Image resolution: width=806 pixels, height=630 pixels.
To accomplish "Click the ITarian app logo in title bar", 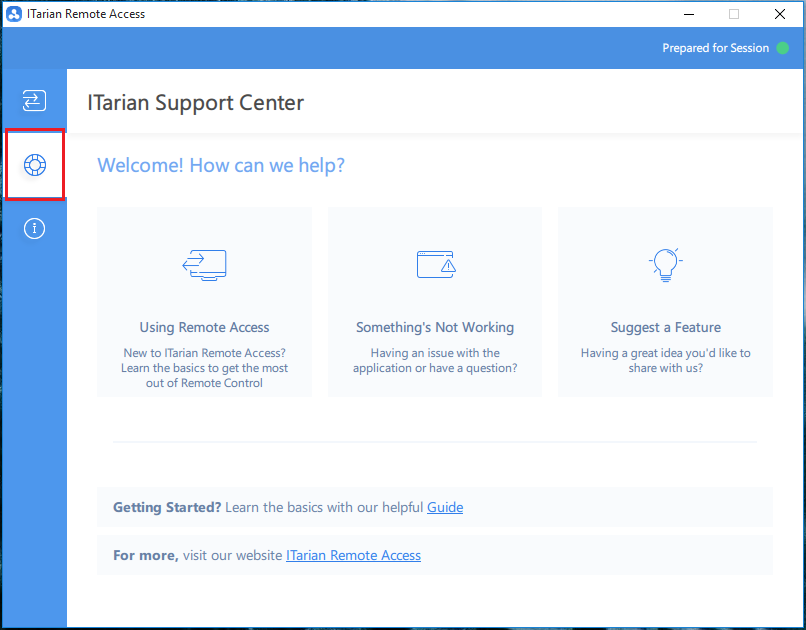I will (x=14, y=14).
